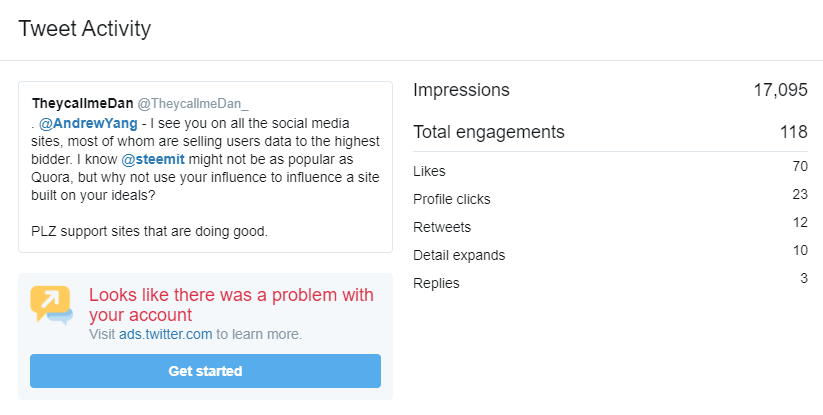
Task: Click the 70 likes count
Action: coord(799,166)
